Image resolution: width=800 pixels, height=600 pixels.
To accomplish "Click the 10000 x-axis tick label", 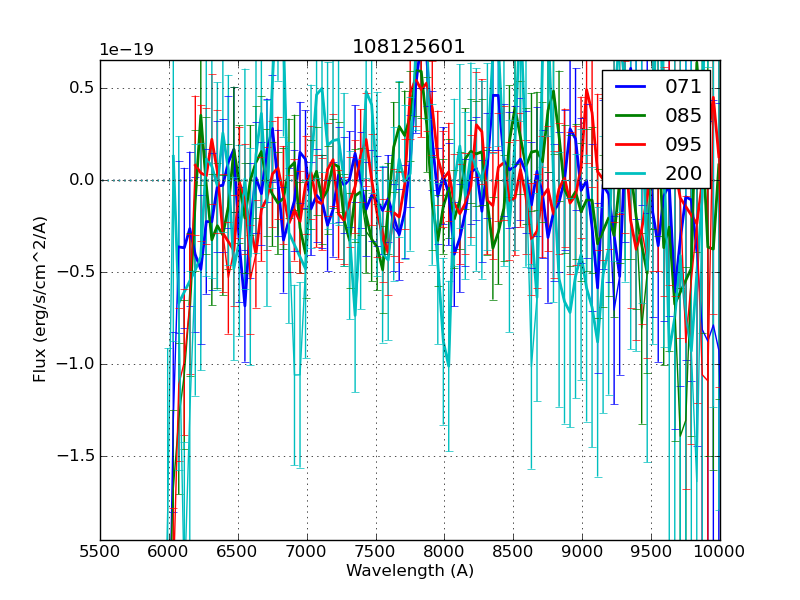I will pyautogui.click(x=719, y=551).
